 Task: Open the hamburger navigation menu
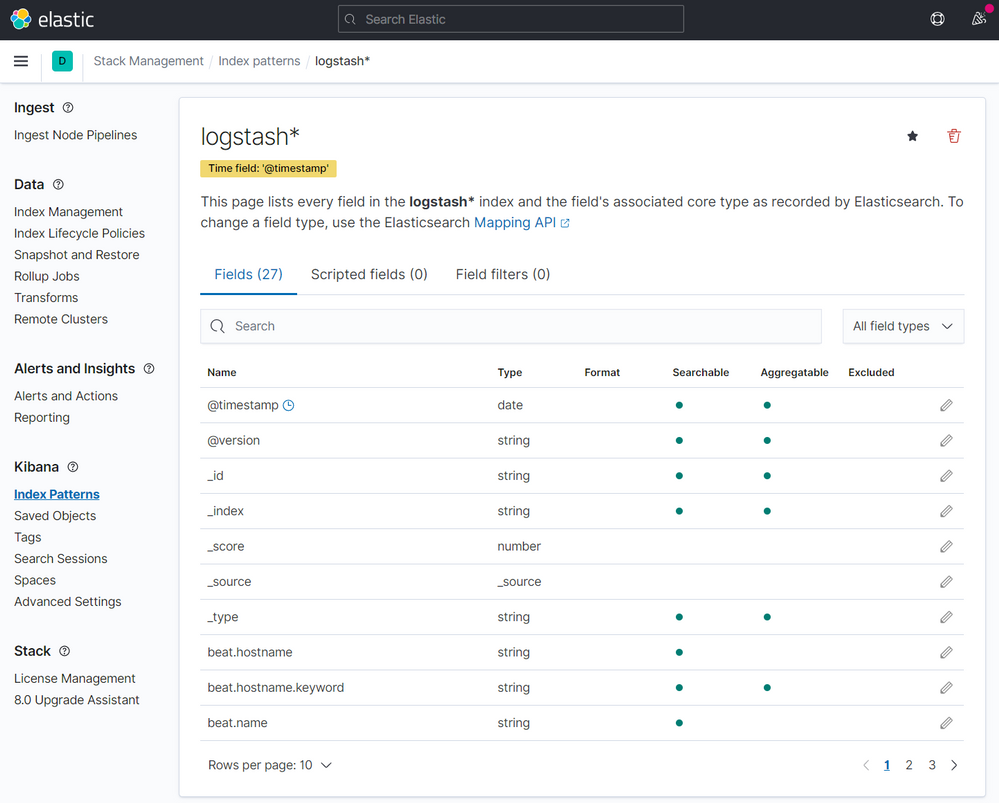(x=21, y=61)
